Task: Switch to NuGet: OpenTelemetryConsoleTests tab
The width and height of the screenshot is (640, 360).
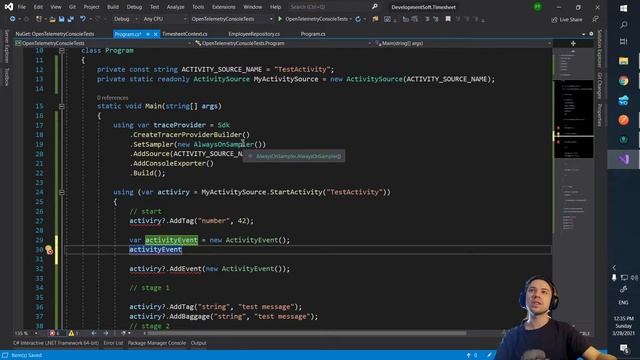Action: pos(55,34)
